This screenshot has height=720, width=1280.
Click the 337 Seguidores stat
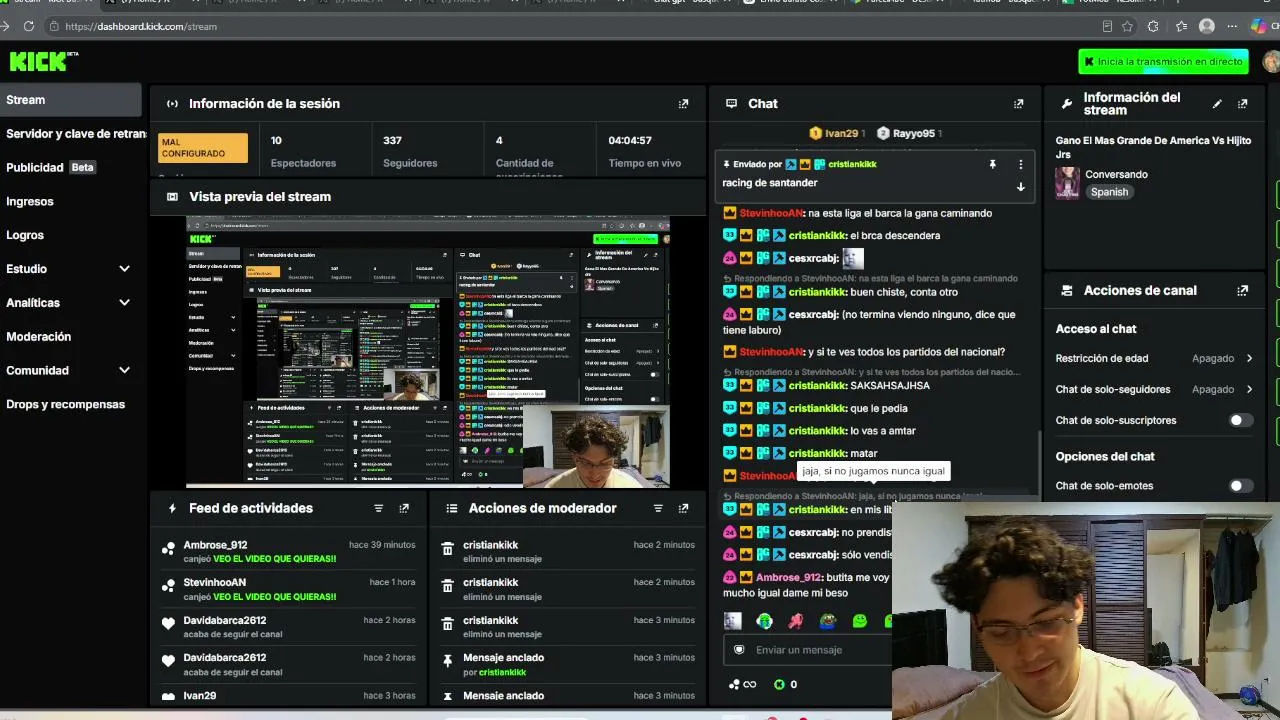[410, 151]
